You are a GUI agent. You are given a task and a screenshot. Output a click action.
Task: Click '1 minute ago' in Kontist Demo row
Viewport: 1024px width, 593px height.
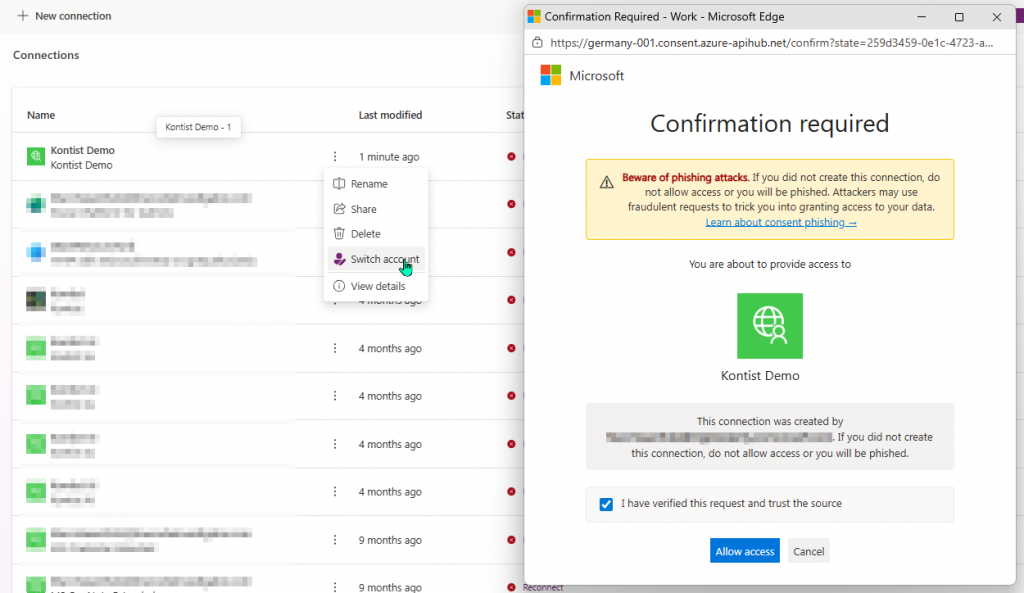pyautogui.click(x=389, y=157)
